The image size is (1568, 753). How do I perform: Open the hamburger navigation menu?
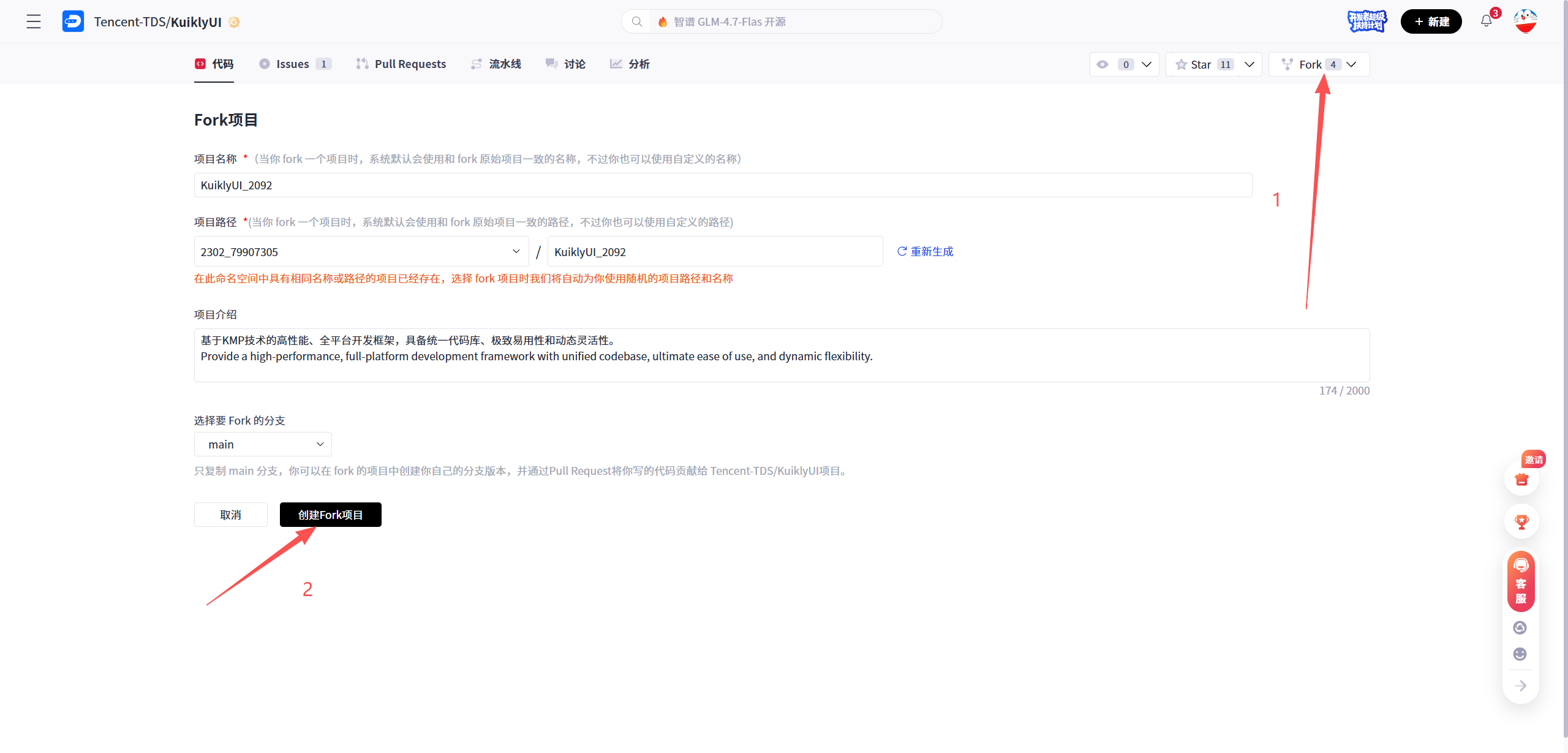[34, 21]
